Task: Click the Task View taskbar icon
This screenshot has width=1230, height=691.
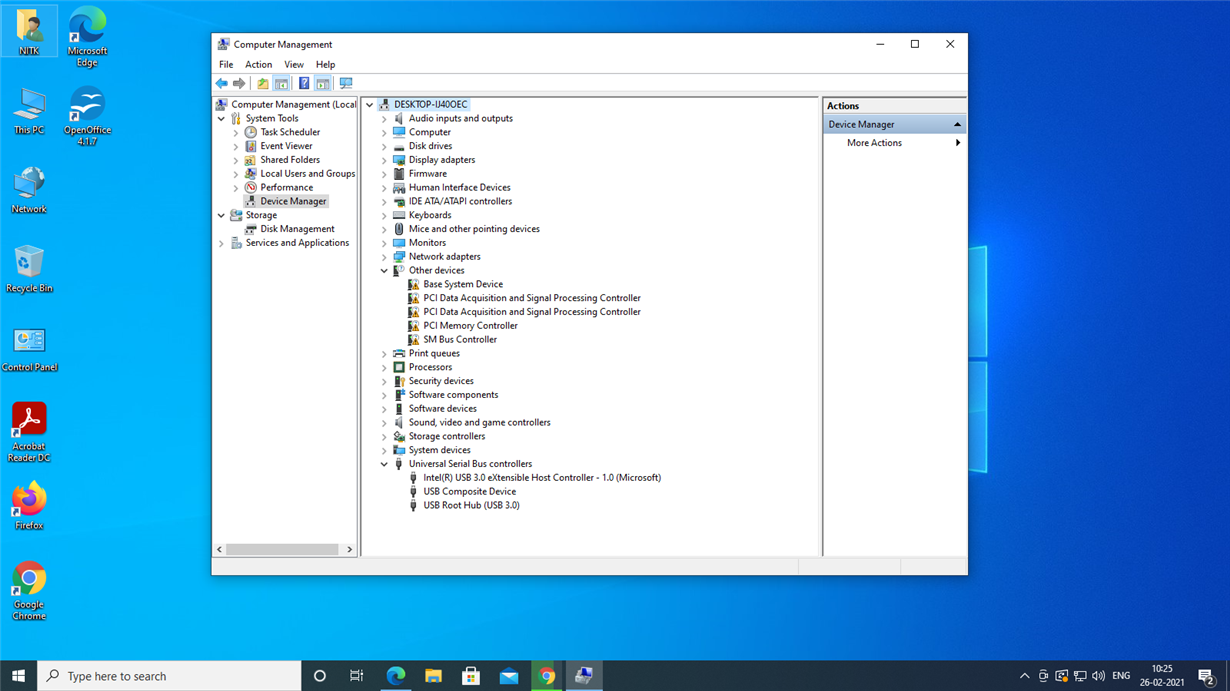Action: click(x=357, y=676)
